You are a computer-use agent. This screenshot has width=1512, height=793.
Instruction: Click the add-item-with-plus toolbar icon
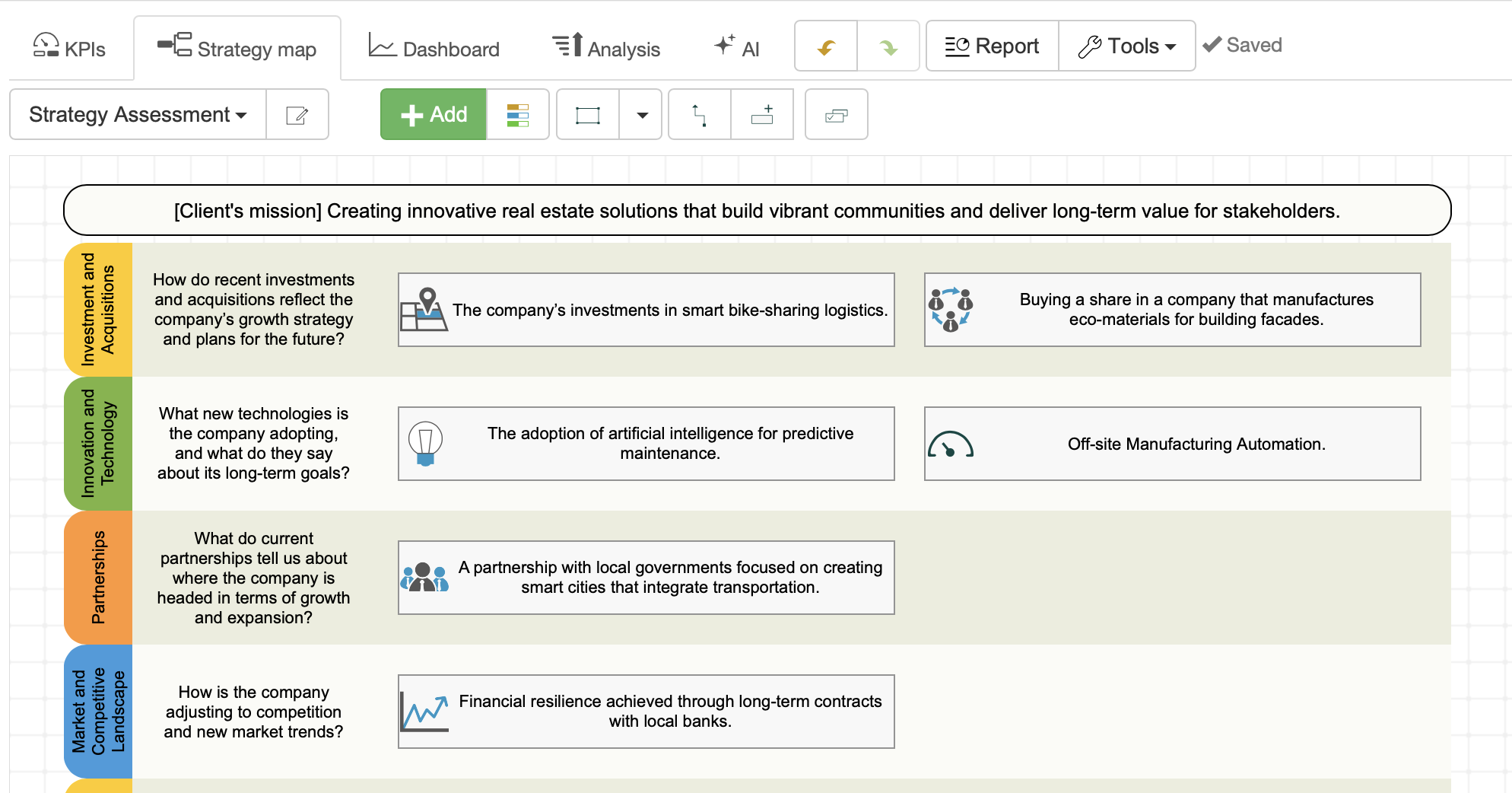pos(761,115)
